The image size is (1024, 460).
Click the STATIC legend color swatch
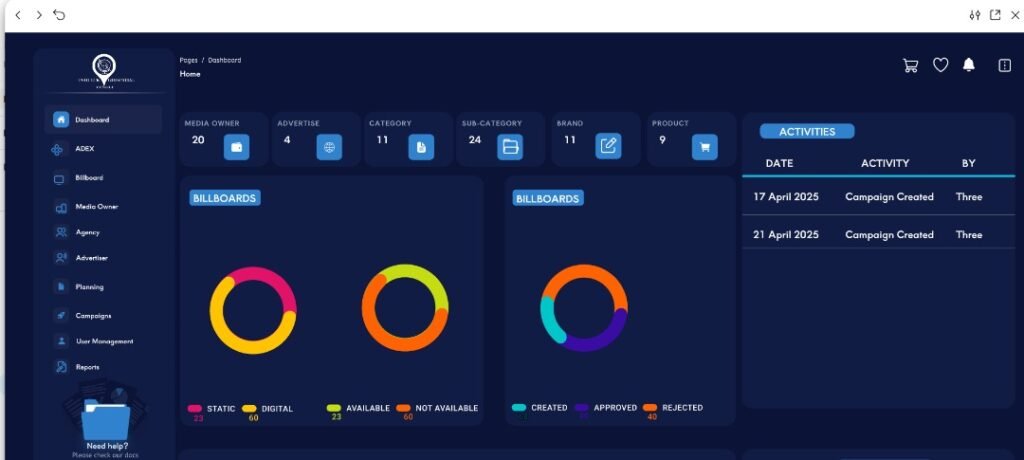[x=195, y=408]
